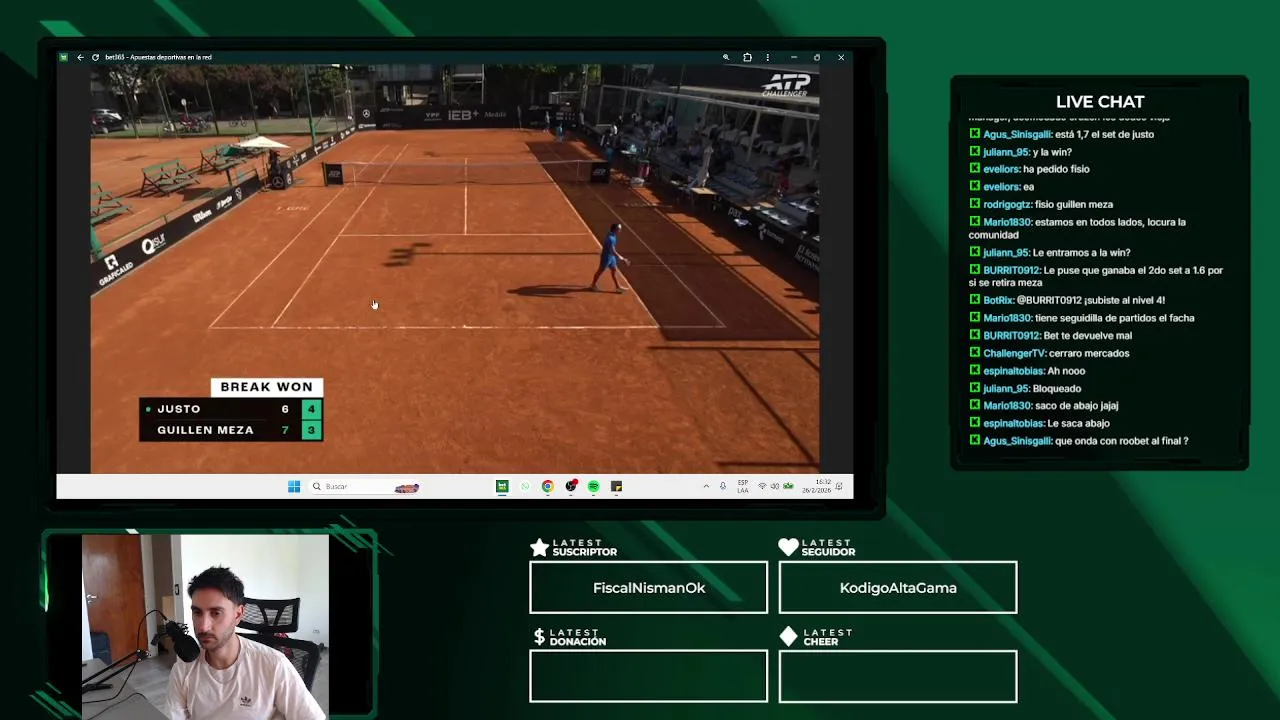This screenshot has width=1280, height=720.
Task: Click the LIVE CHAT header
Action: pos(1100,102)
